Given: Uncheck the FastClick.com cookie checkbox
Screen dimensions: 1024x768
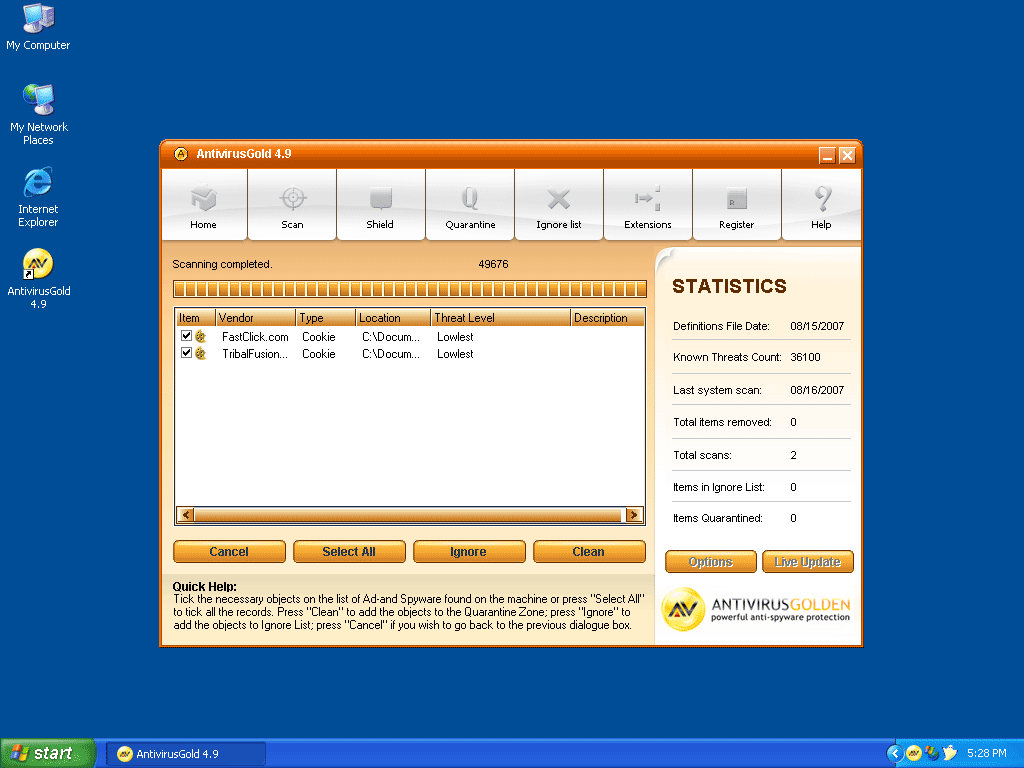Looking at the screenshot, I should point(186,337).
